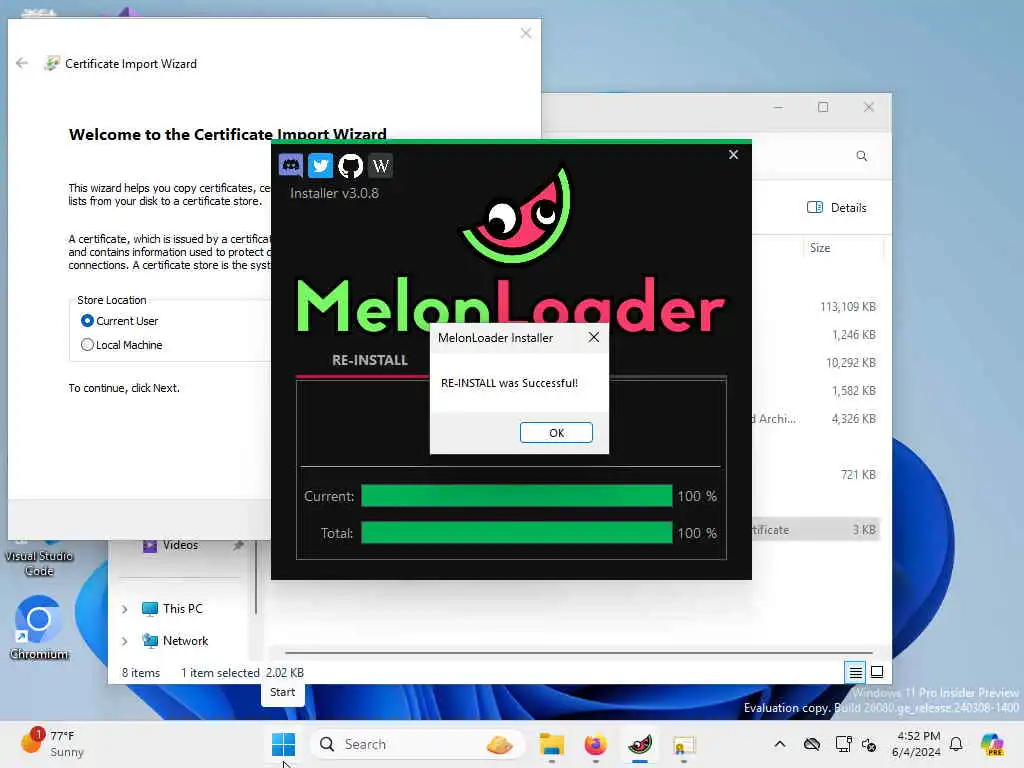Close the MelonLoader Installer success dialog
Image resolution: width=1024 pixels, height=768 pixels.
pyautogui.click(x=594, y=337)
